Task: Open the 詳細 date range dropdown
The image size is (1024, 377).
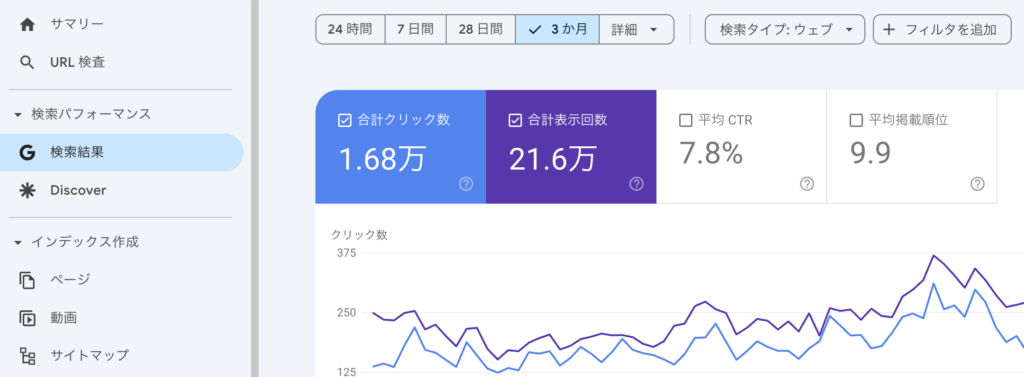Action: coord(636,29)
